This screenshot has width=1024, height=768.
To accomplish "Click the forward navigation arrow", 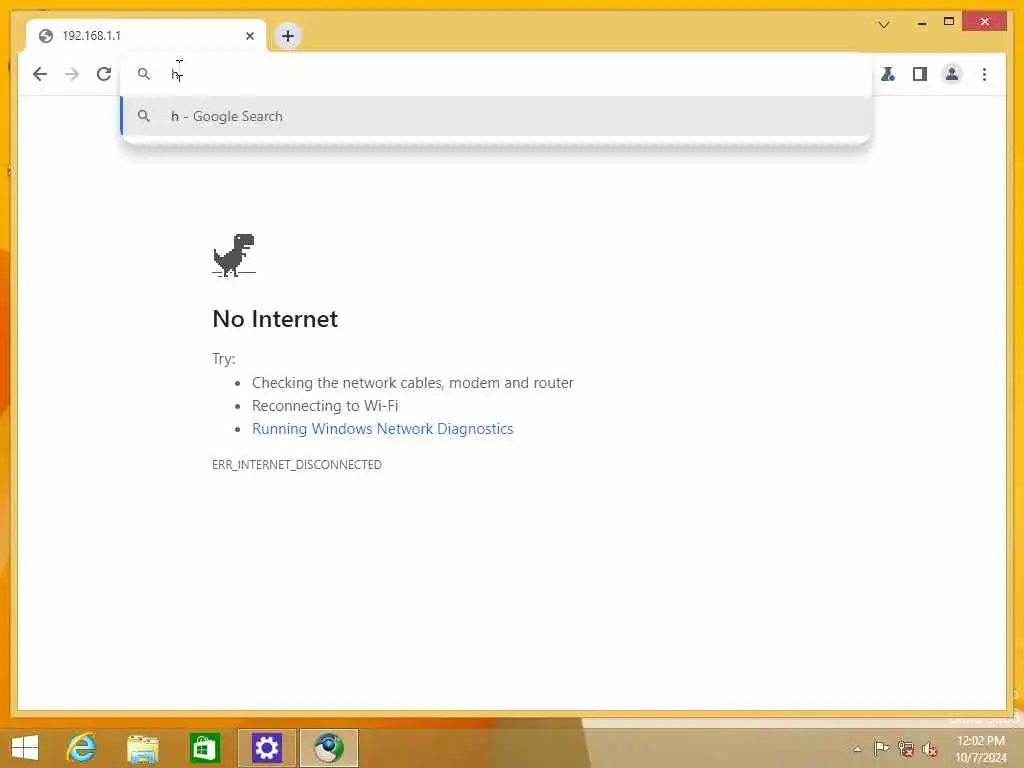I will pyautogui.click(x=72, y=74).
